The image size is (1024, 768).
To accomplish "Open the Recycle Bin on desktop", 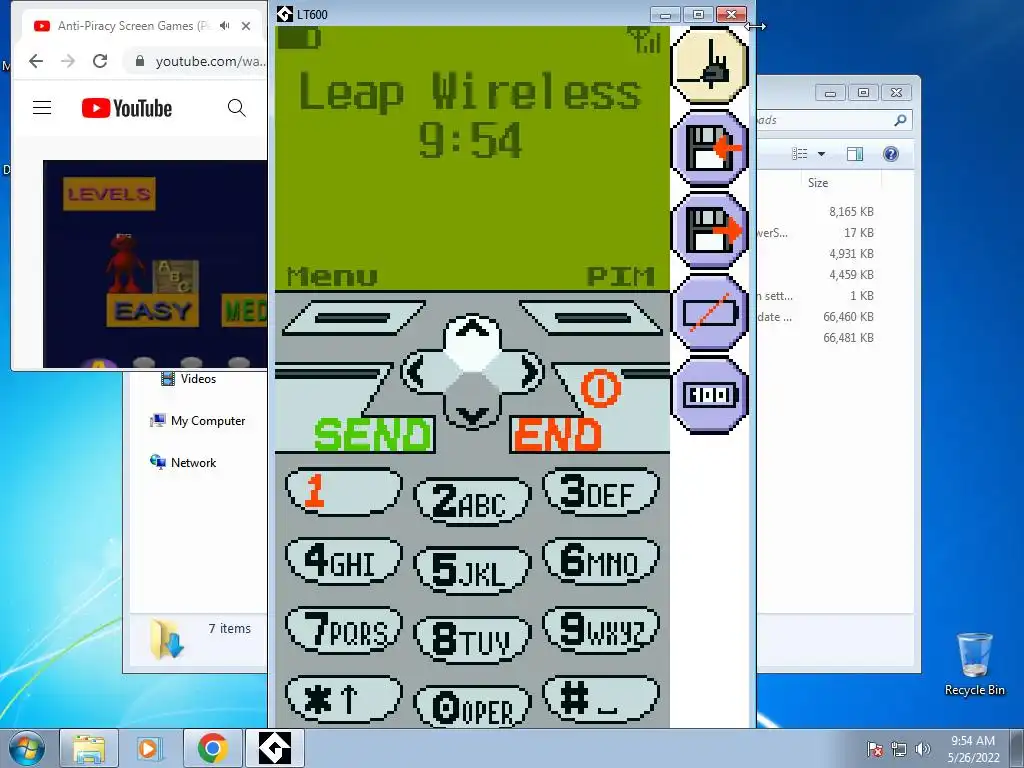I will [974, 664].
